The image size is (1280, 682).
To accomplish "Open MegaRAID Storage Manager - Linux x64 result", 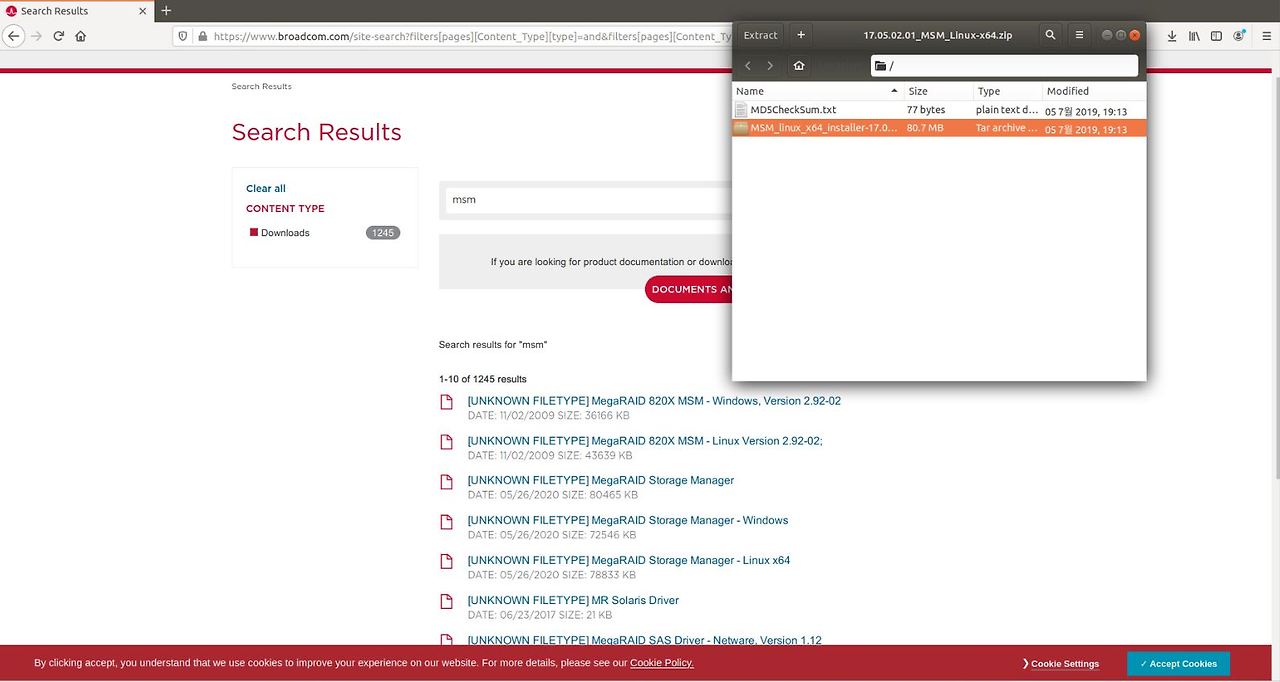I will pos(628,561).
